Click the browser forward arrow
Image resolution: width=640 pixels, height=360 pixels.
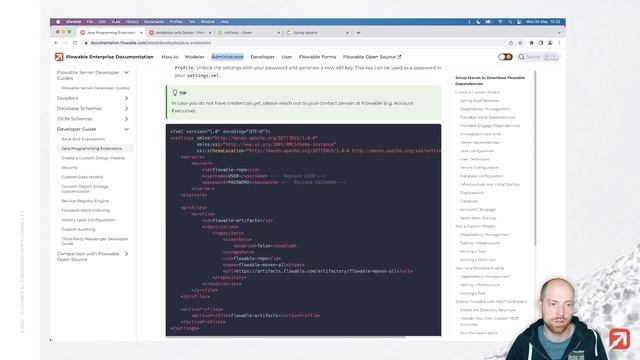[x=65, y=43]
